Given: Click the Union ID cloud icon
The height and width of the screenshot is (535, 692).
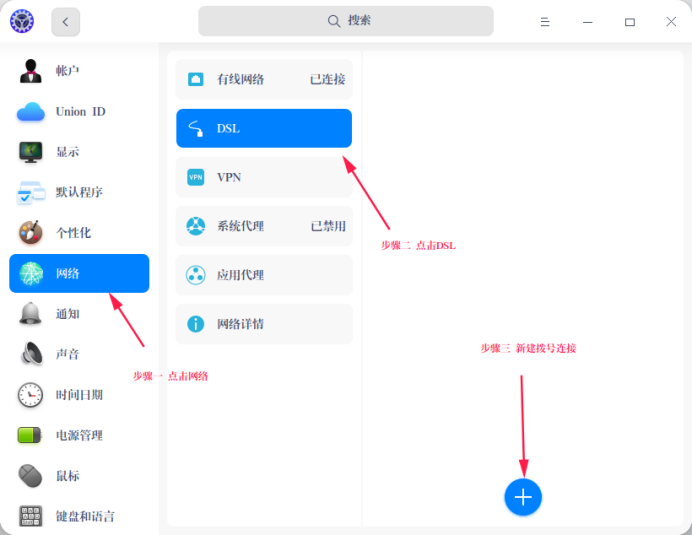Looking at the screenshot, I should tap(30, 112).
